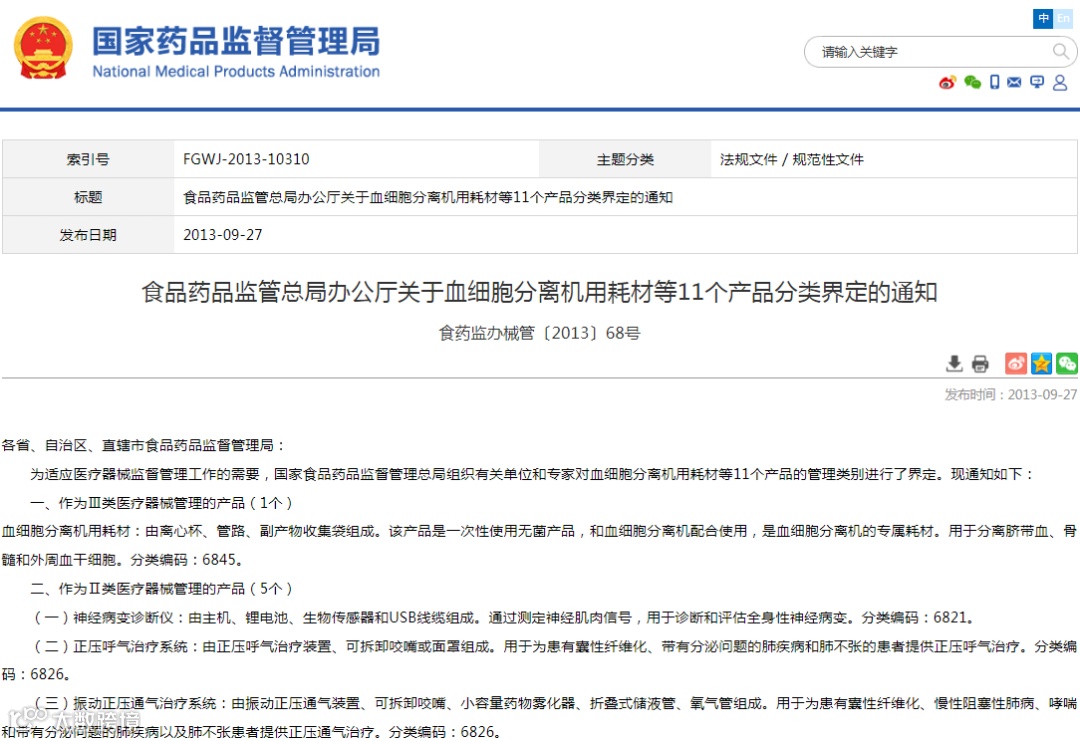Print this notice page

pyautogui.click(x=979, y=363)
